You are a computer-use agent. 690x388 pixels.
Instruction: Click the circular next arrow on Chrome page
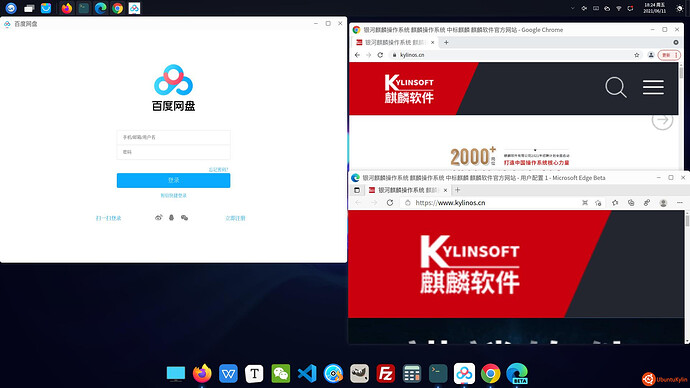click(662, 120)
